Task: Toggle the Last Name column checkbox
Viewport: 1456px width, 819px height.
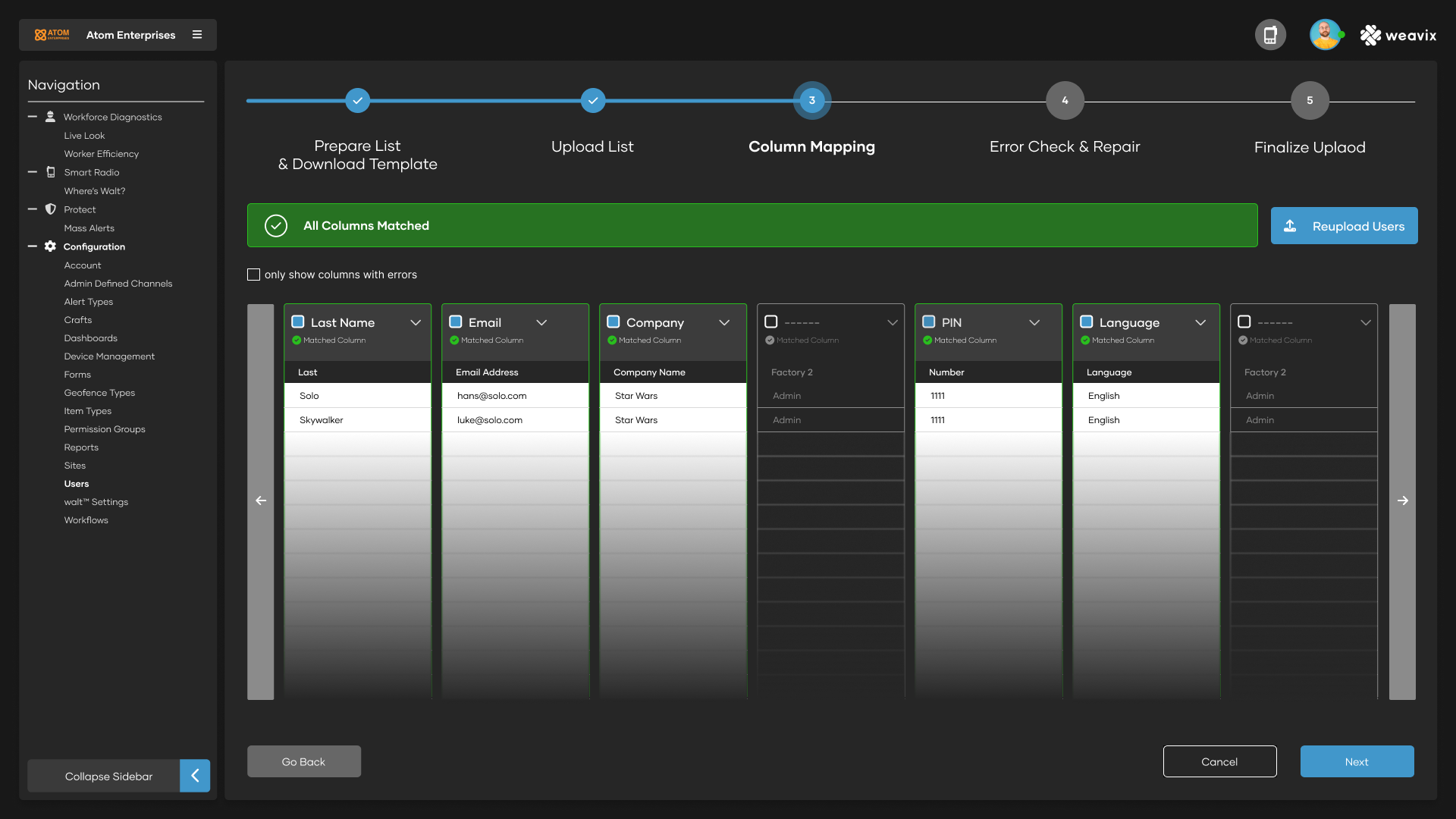Action: point(298,322)
